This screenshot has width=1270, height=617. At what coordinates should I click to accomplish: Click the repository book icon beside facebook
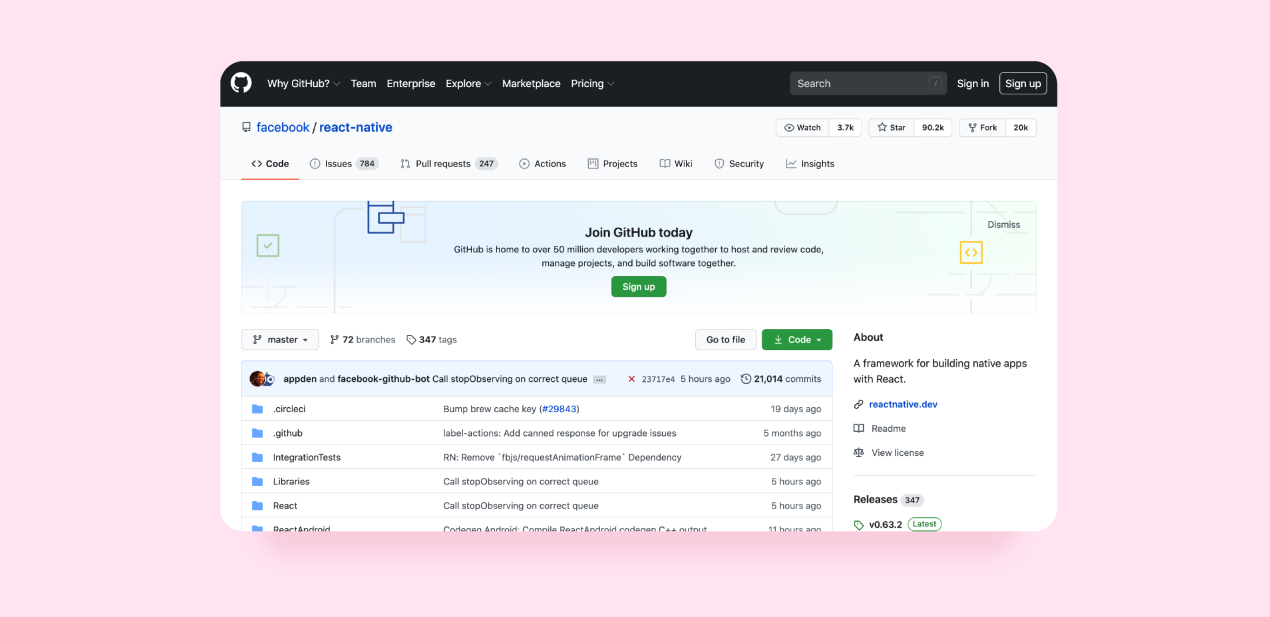tap(246, 127)
